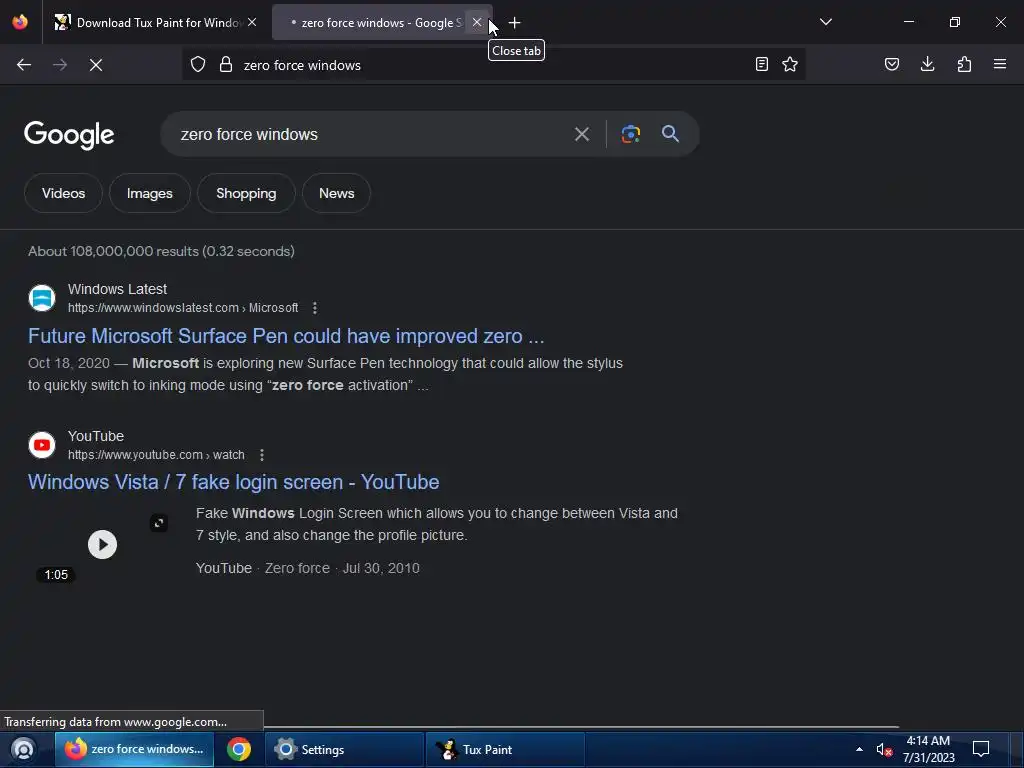Screen dimensions: 1024x768
Task: Click the site padlock icon
Action: (x=226, y=65)
